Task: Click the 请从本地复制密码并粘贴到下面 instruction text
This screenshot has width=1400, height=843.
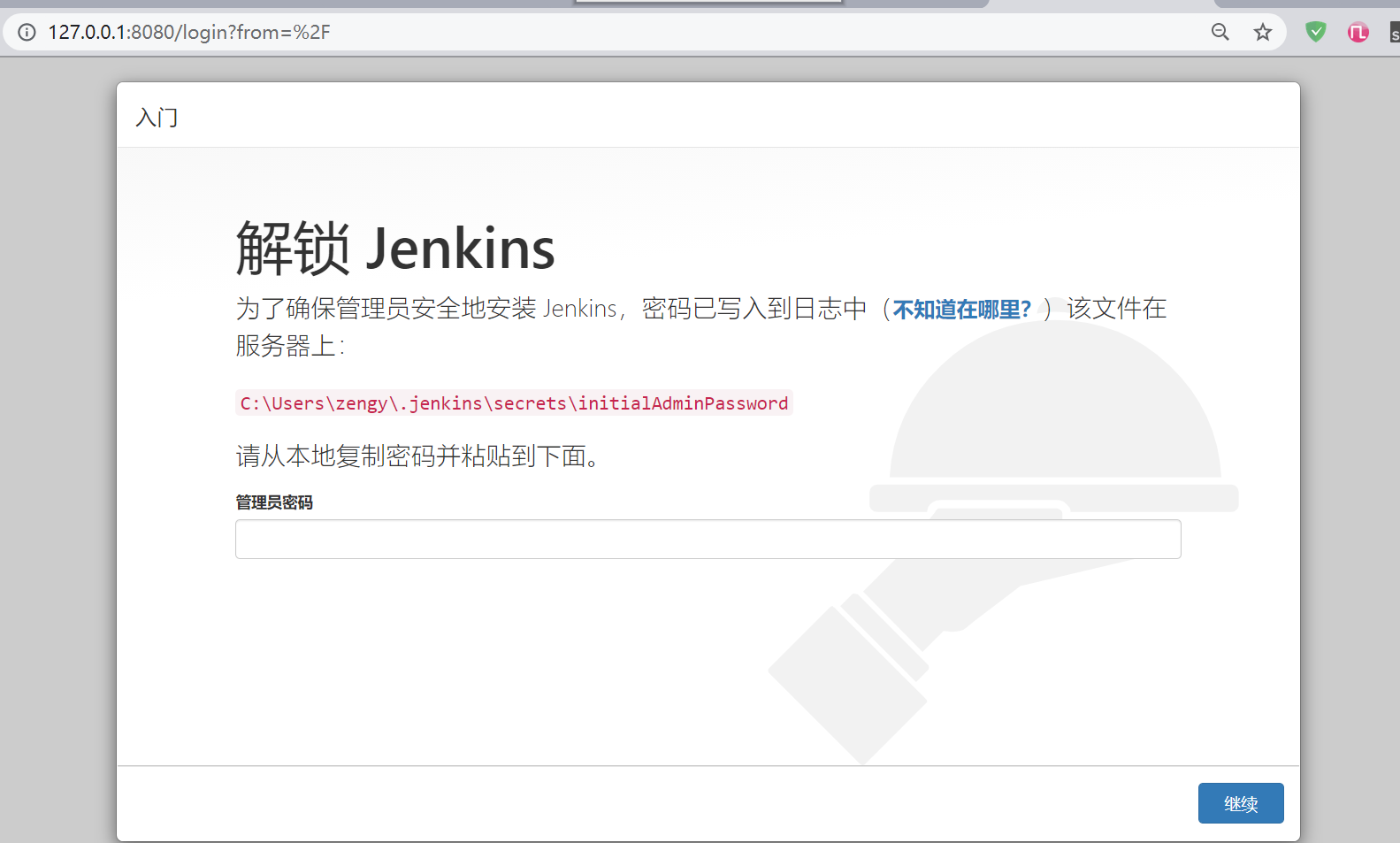Action: point(418,456)
